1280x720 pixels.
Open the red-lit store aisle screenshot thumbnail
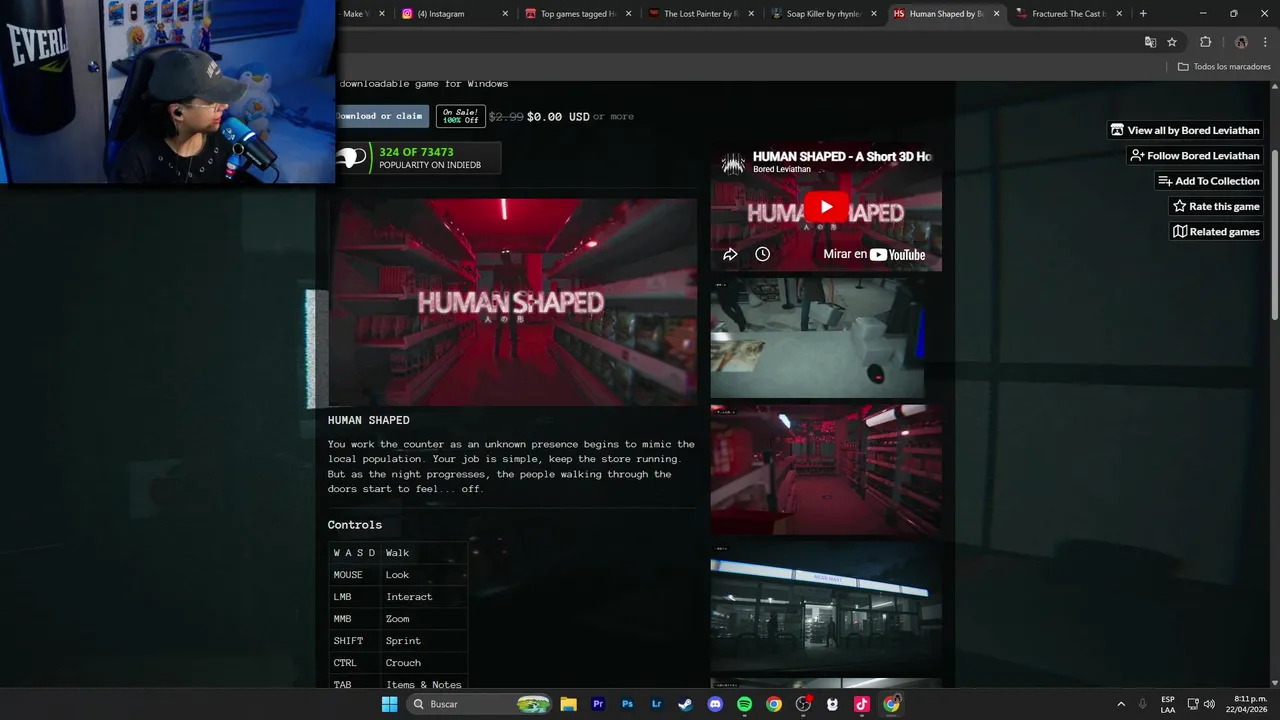pos(826,470)
